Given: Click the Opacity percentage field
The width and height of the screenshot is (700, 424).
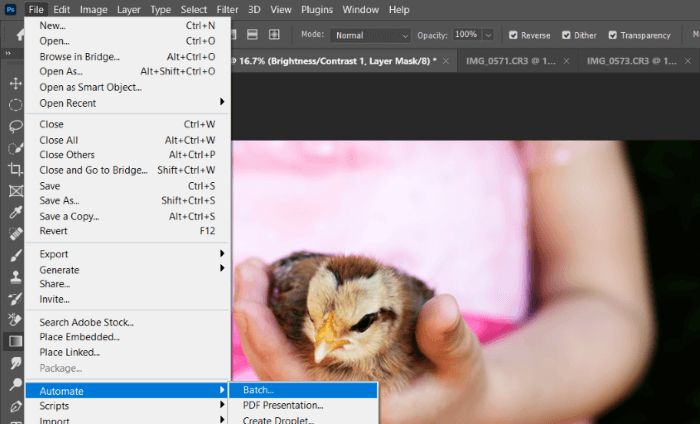Looking at the screenshot, I should (465, 35).
